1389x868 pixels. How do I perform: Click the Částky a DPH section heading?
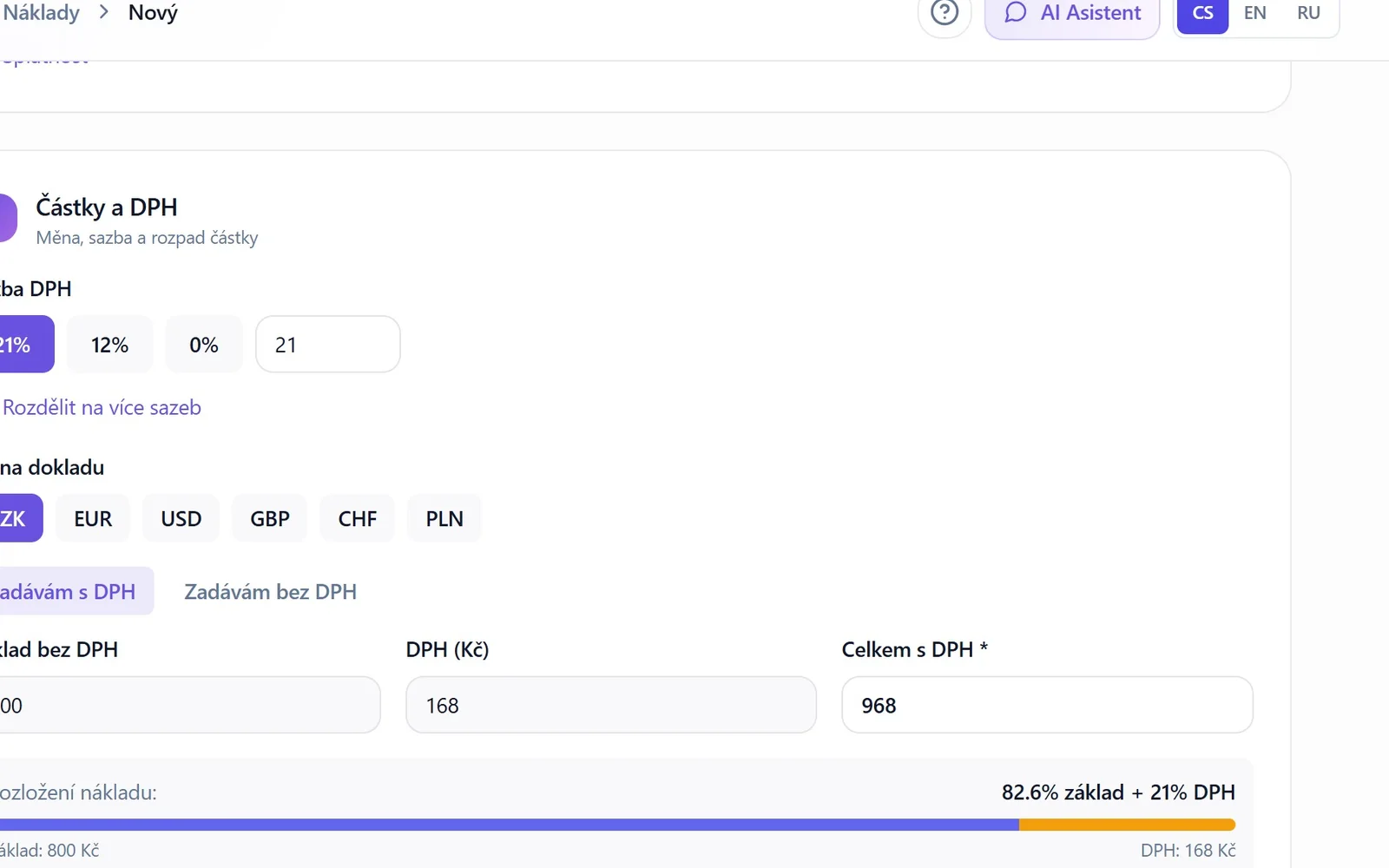pyautogui.click(x=107, y=207)
